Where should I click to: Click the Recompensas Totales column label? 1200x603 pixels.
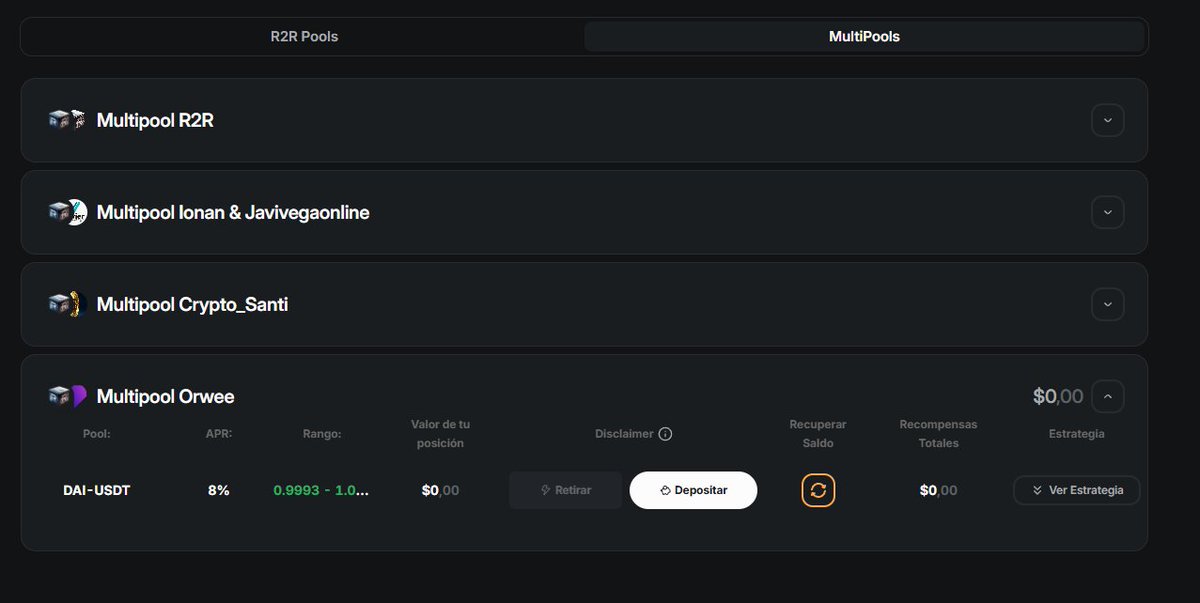938,434
